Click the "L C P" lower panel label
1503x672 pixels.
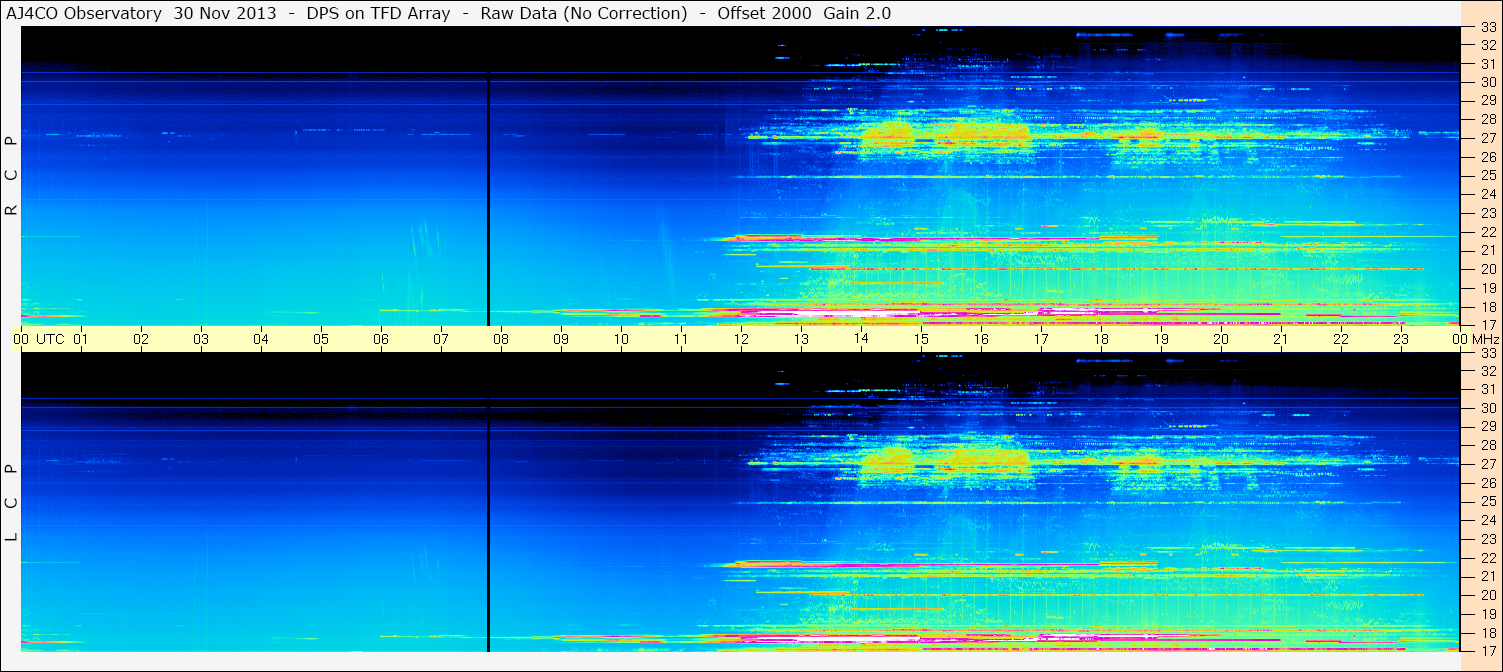coord(12,502)
